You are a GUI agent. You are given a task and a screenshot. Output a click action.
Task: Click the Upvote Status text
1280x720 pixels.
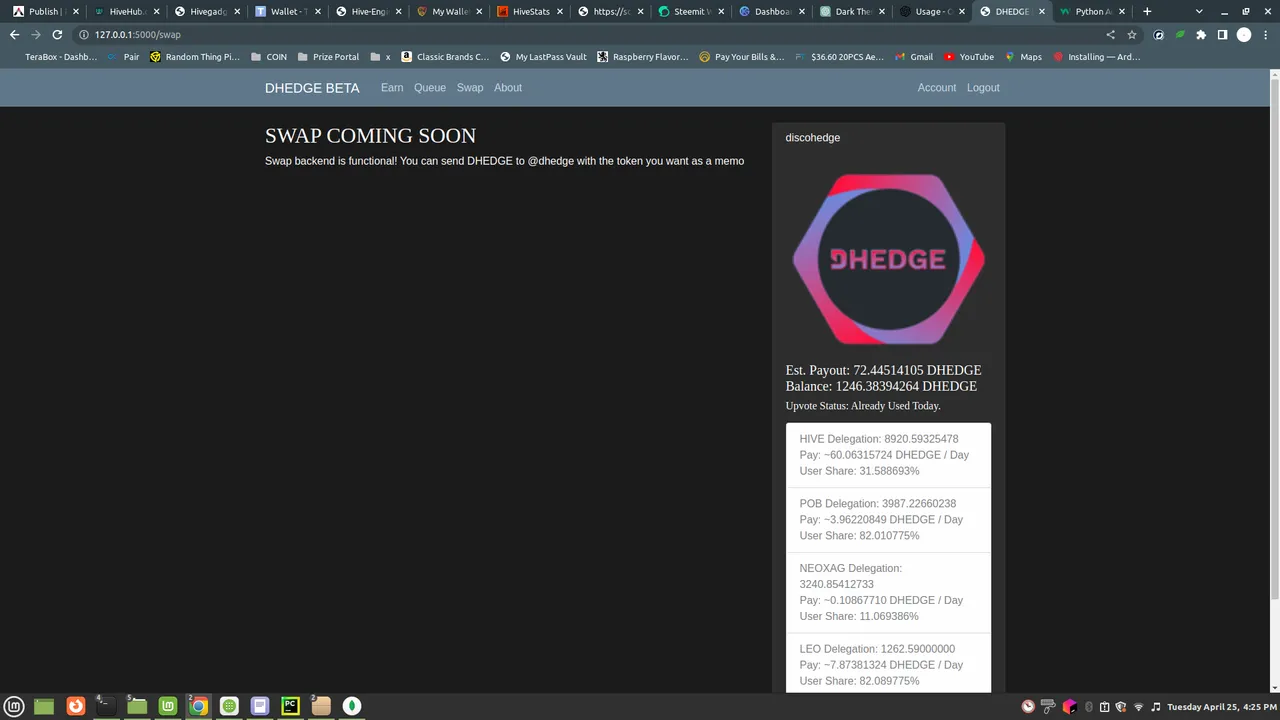click(x=863, y=406)
